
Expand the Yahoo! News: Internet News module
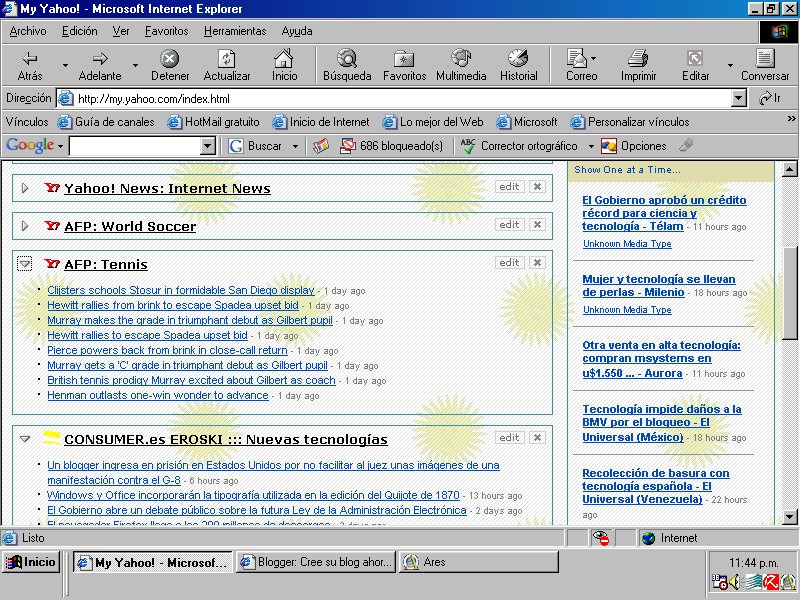click(x=24, y=188)
